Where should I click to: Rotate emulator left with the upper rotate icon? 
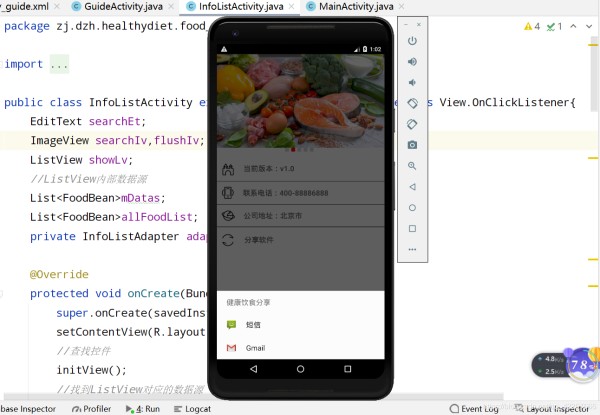(x=412, y=103)
